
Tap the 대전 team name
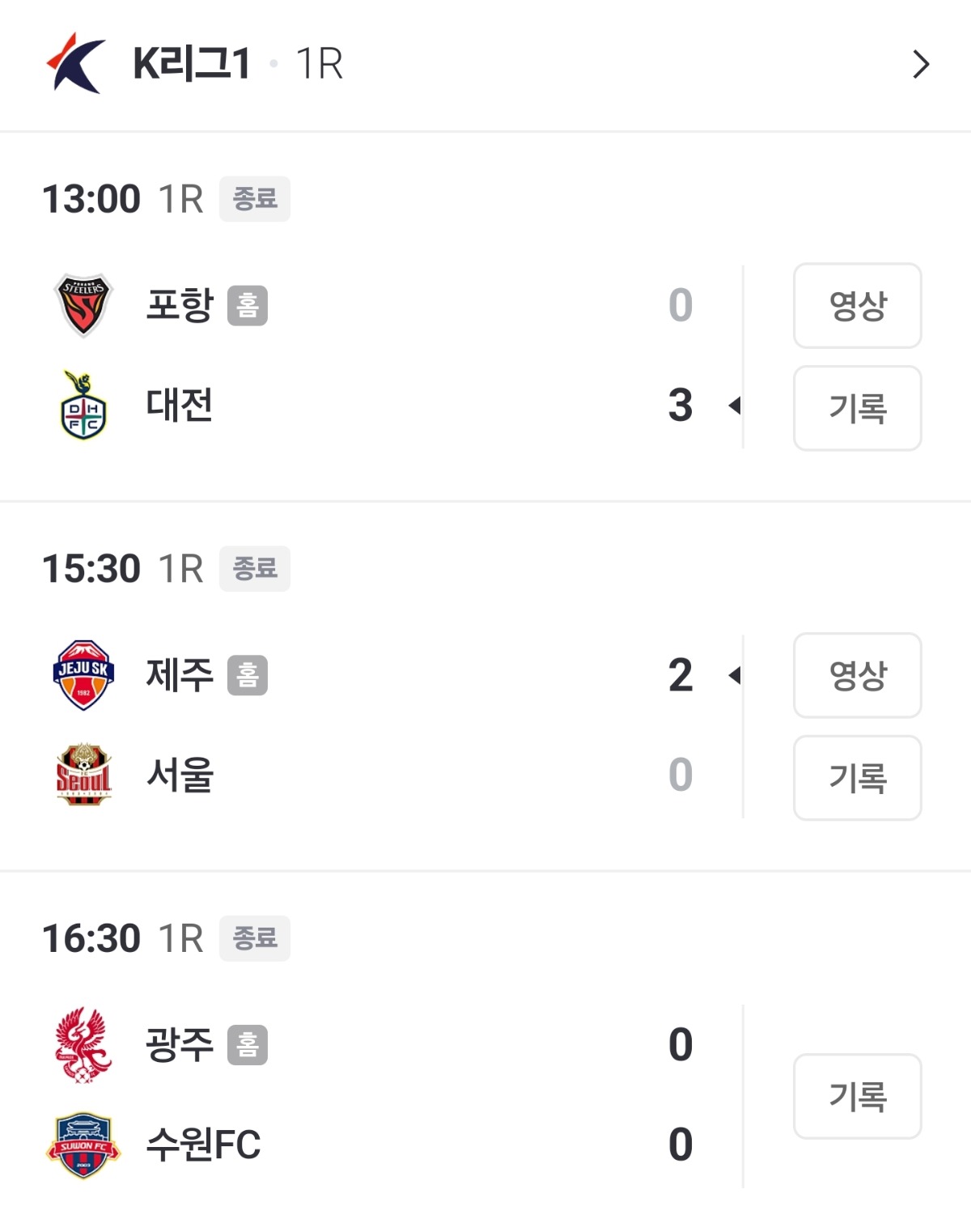pyautogui.click(x=180, y=406)
